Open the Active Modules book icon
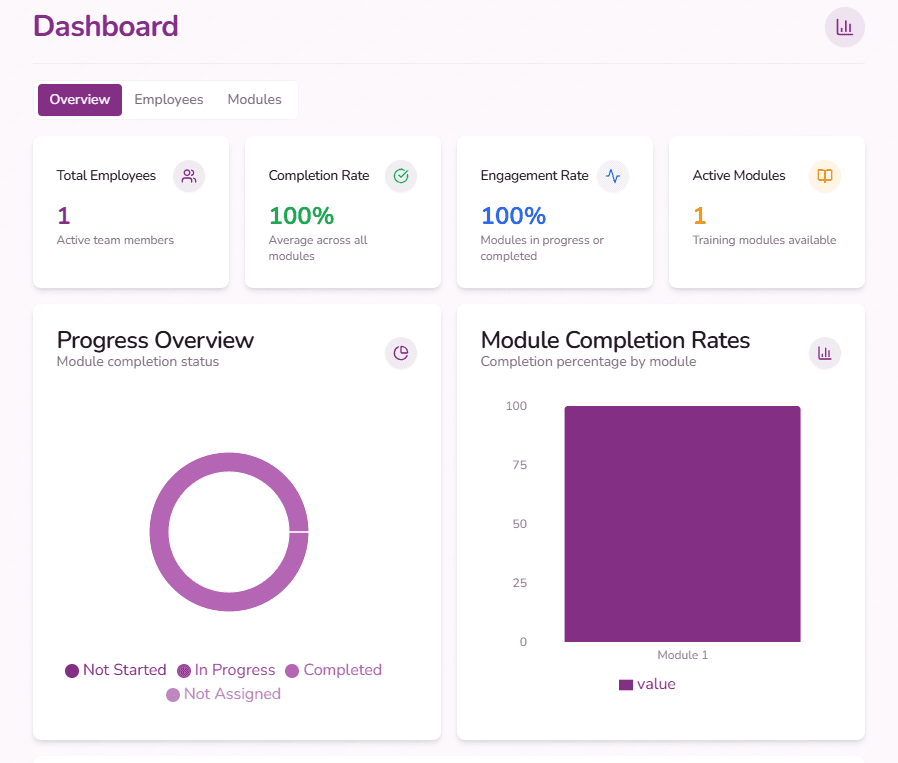The width and height of the screenshot is (898, 763). coord(824,176)
